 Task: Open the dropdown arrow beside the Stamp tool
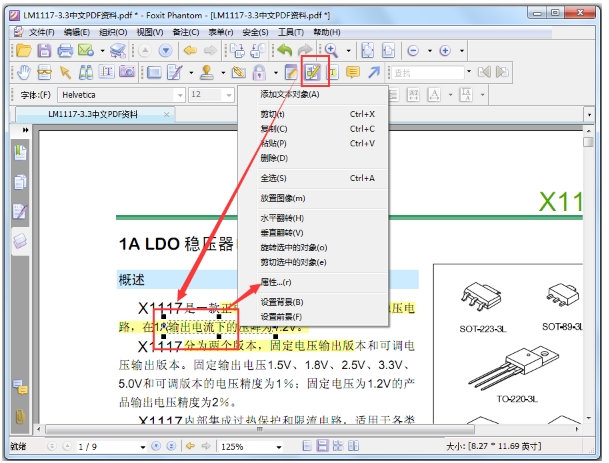(x=223, y=72)
